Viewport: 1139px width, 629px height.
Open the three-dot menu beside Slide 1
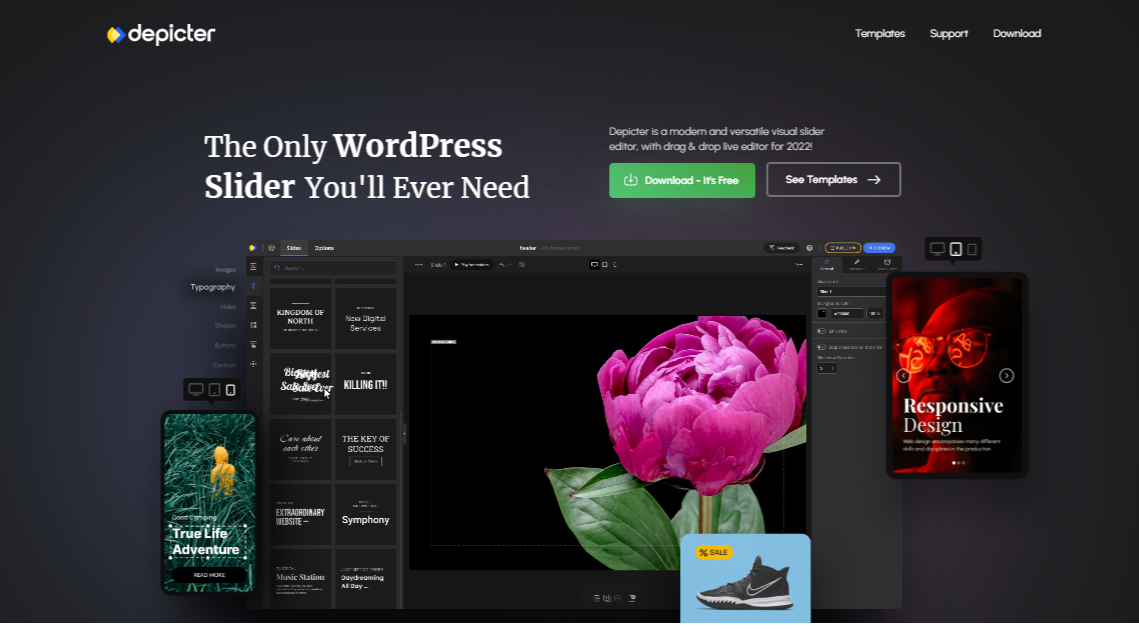point(418,265)
